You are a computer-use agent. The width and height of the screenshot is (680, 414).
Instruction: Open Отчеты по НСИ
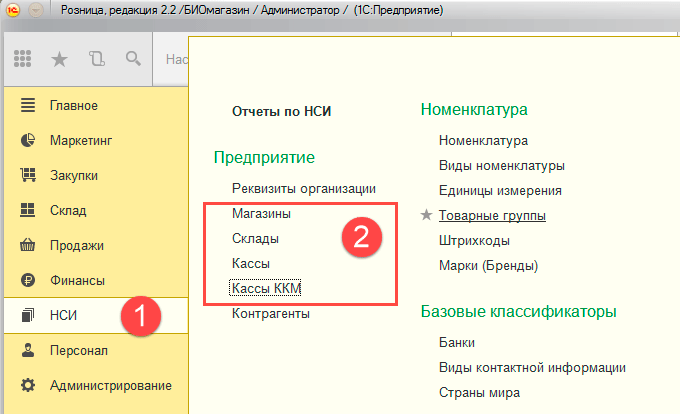(281, 111)
